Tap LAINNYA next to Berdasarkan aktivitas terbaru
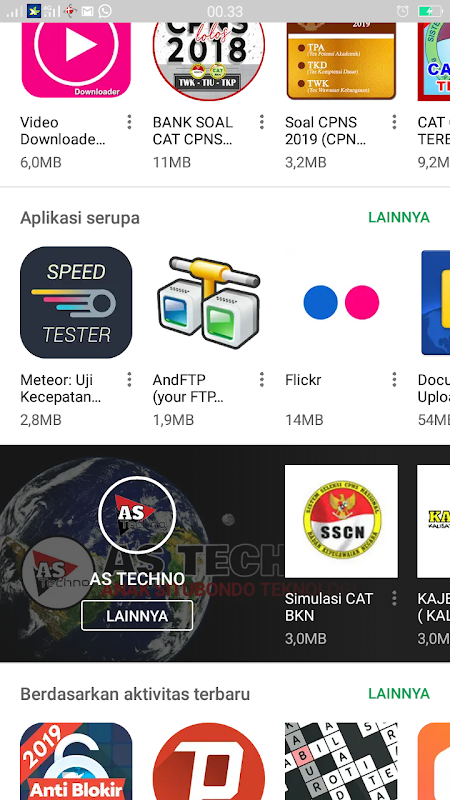Screen dimensions: 450x800 tap(399, 694)
